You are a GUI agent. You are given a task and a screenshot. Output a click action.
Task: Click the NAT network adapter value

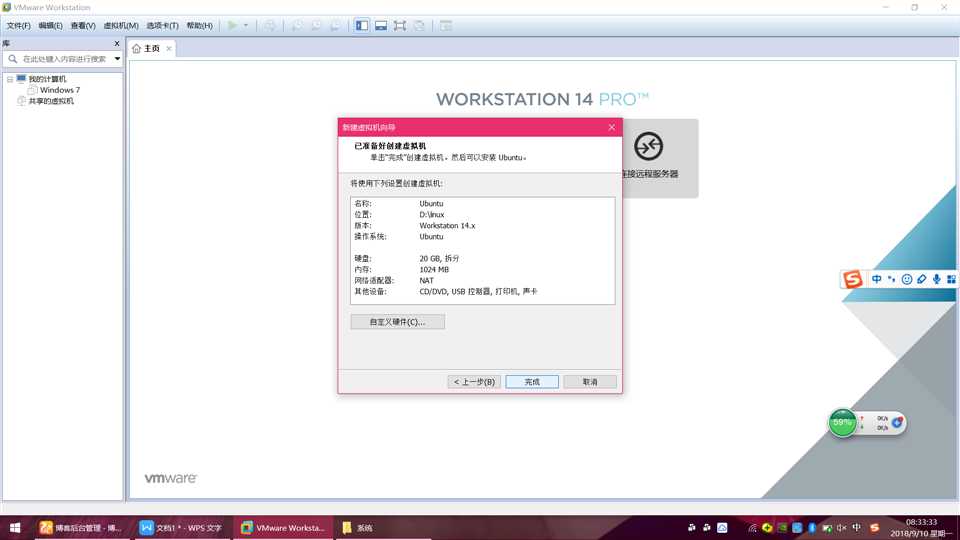coord(426,280)
